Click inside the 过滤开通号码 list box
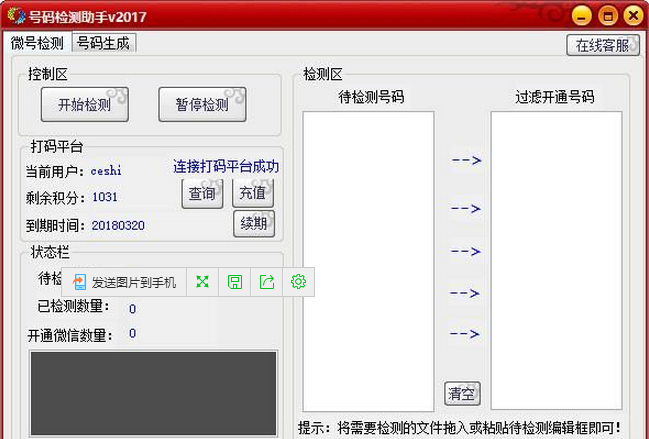649x439 pixels. coord(556,260)
